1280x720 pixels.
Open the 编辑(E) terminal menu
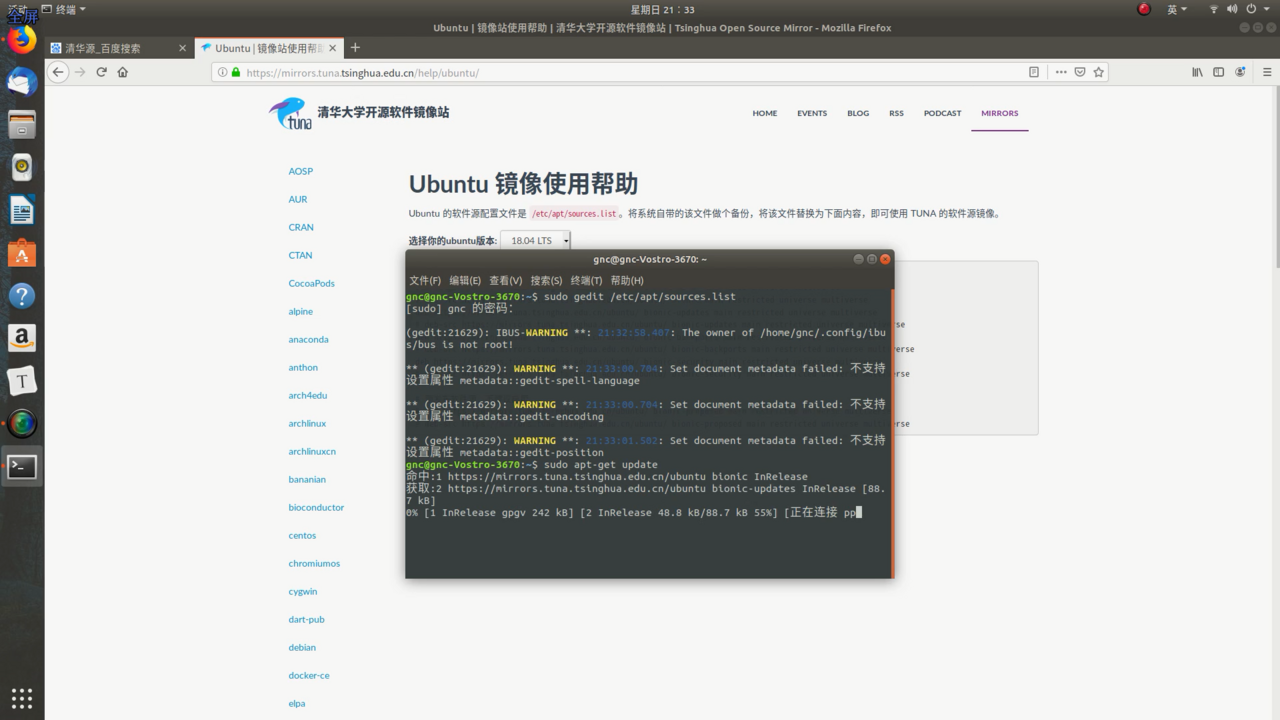click(x=465, y=281)
